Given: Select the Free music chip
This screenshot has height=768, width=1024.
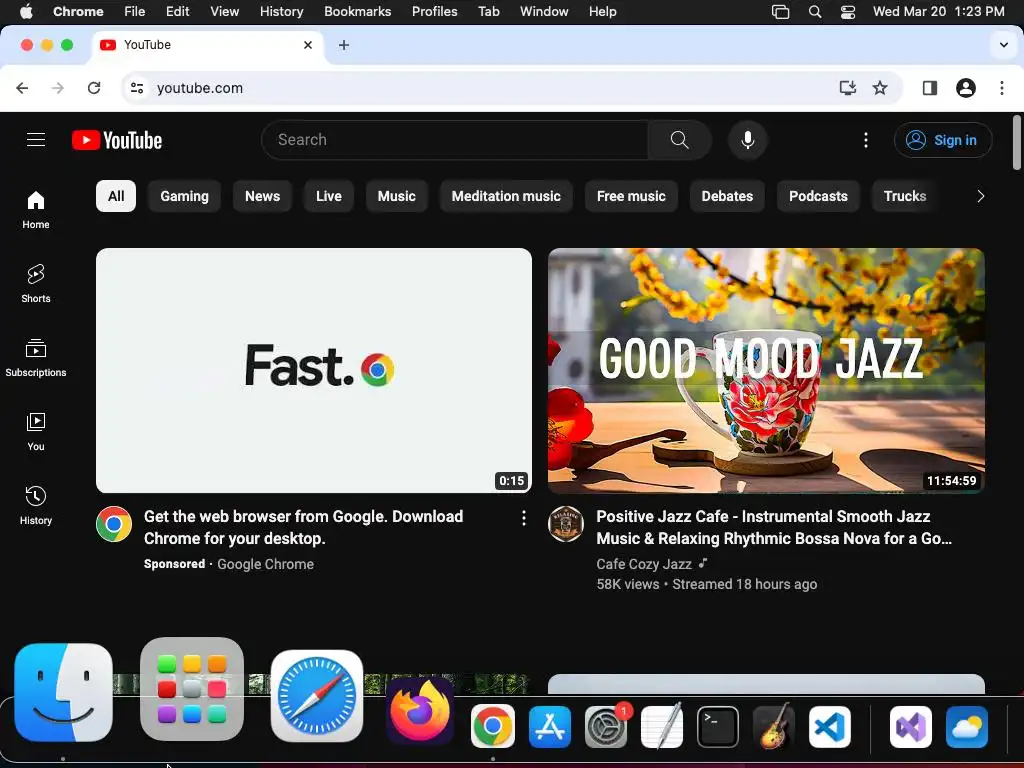Looking at the screenshot, I should coord(631,196).
